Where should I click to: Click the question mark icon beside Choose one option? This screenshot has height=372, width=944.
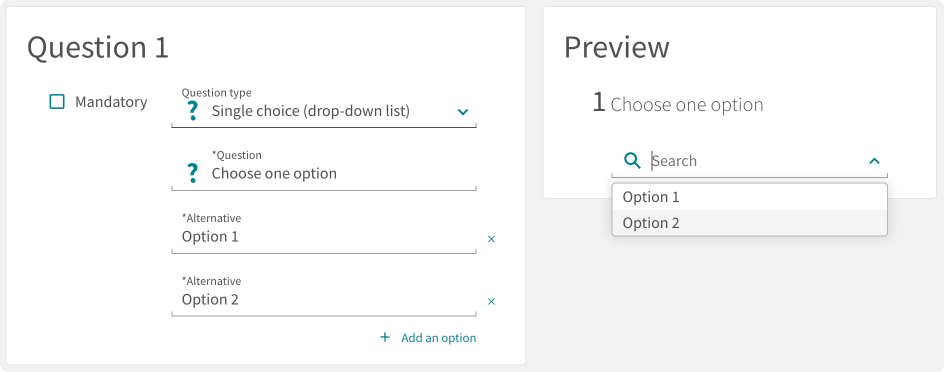(x=192, y=173)
